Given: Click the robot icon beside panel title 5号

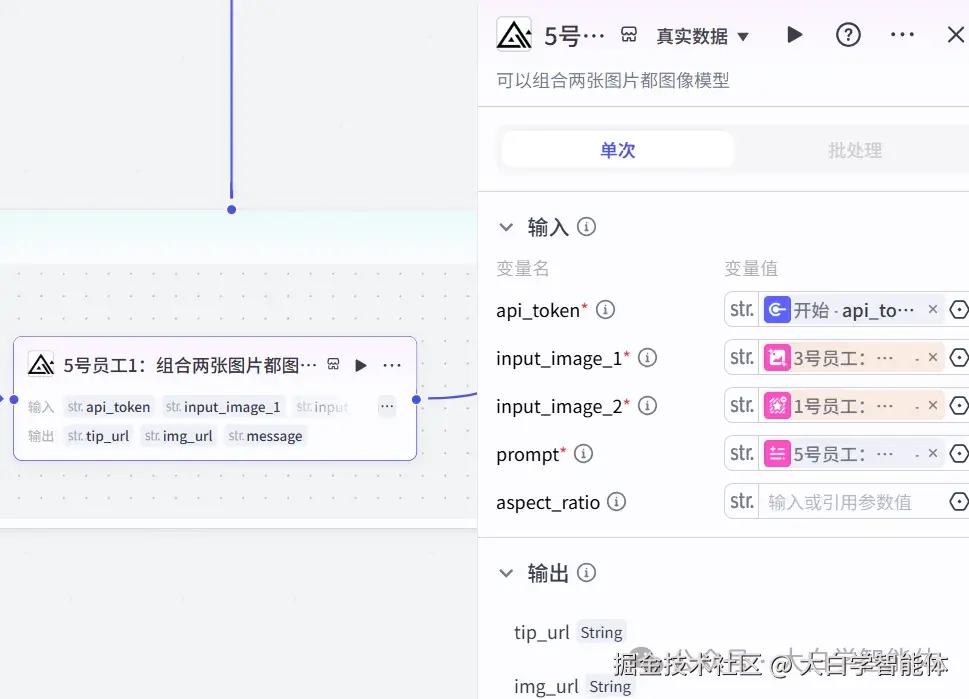Looking at the screenshot, I should tap(628, 35).
